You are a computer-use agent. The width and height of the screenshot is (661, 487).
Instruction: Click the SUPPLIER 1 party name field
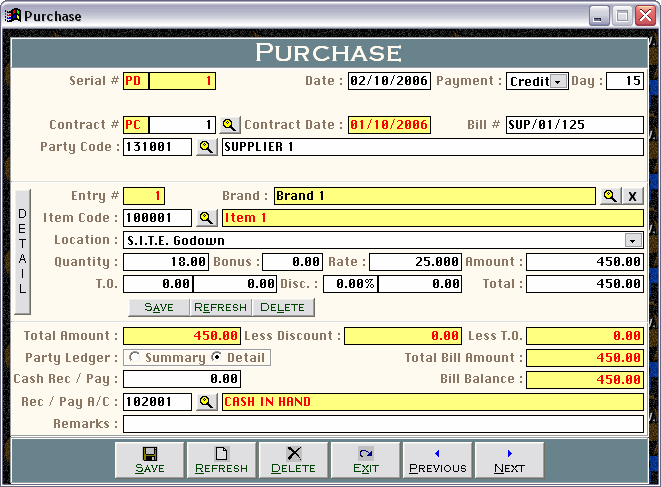coord(433,147)
